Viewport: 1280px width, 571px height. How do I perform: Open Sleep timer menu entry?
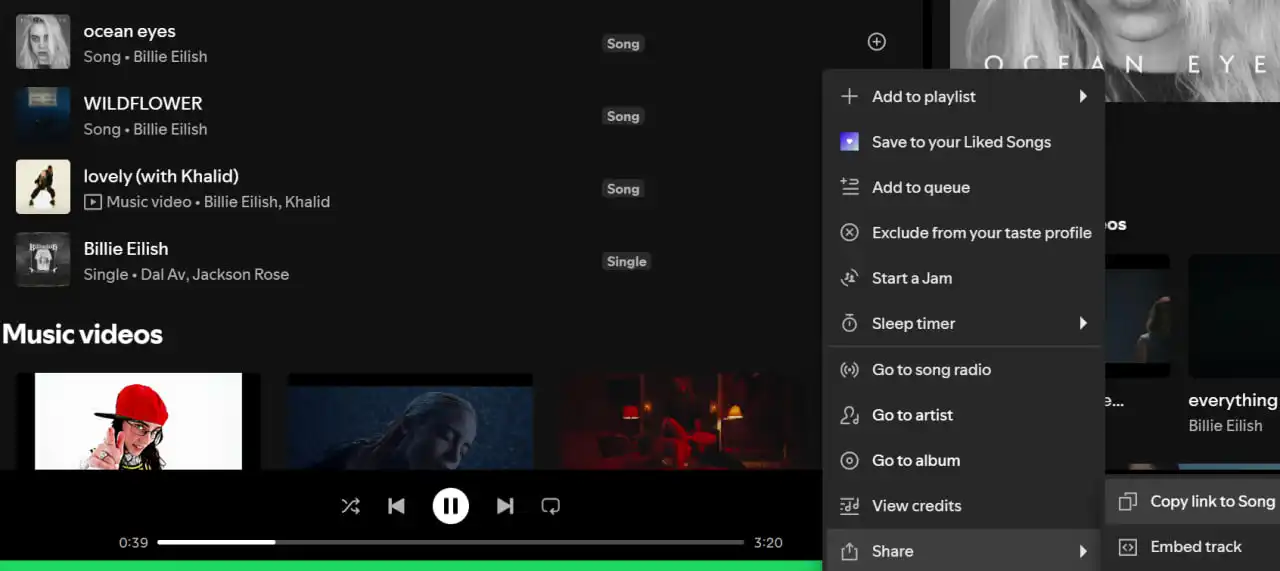964,324
